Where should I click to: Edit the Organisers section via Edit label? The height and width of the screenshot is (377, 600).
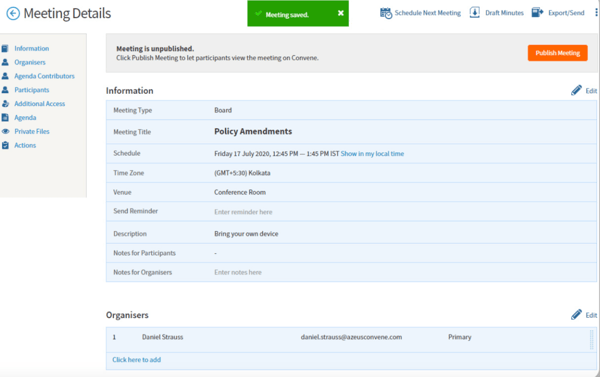click(x=591, y=315)
